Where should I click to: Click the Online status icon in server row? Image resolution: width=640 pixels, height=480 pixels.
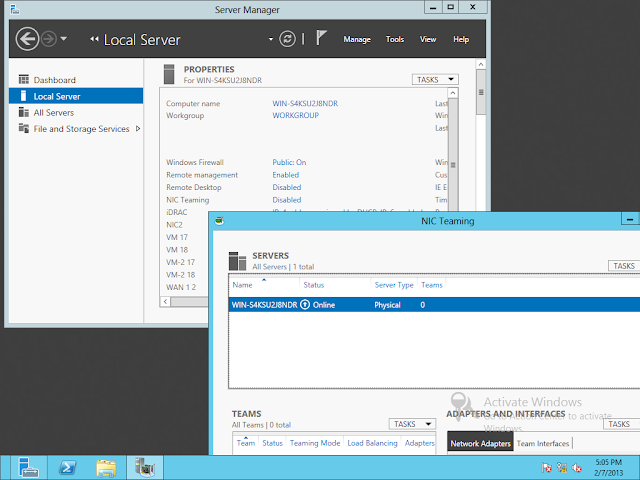[305, 305]
